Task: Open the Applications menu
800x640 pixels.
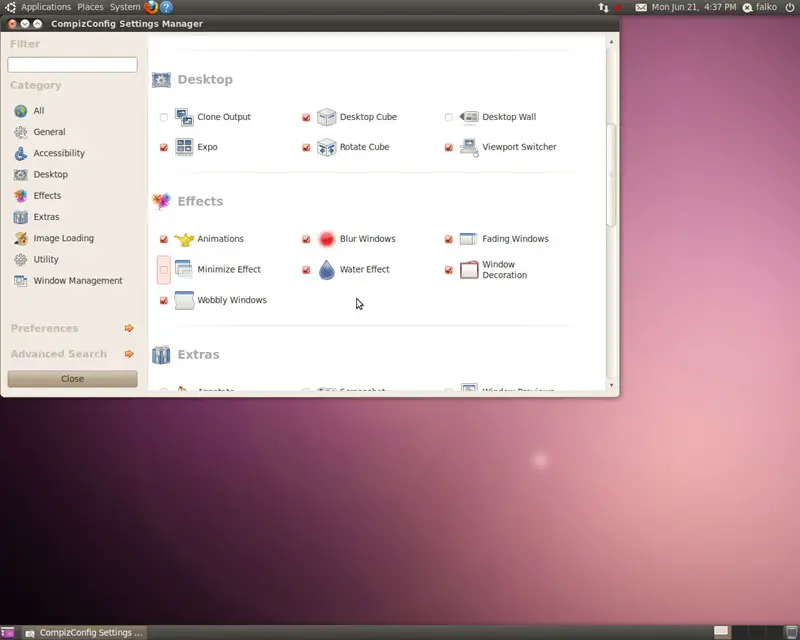Action: (46, 7)
